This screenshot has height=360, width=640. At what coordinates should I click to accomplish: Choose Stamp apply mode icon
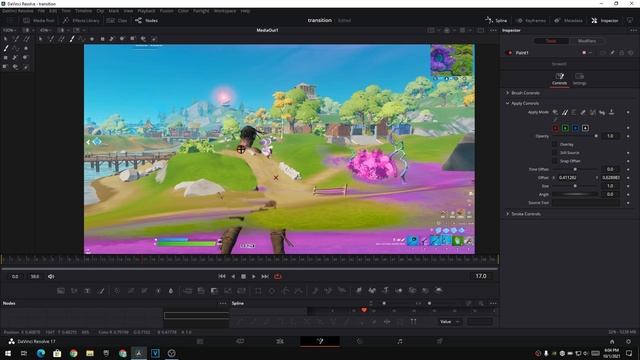(x=611, y=112)
